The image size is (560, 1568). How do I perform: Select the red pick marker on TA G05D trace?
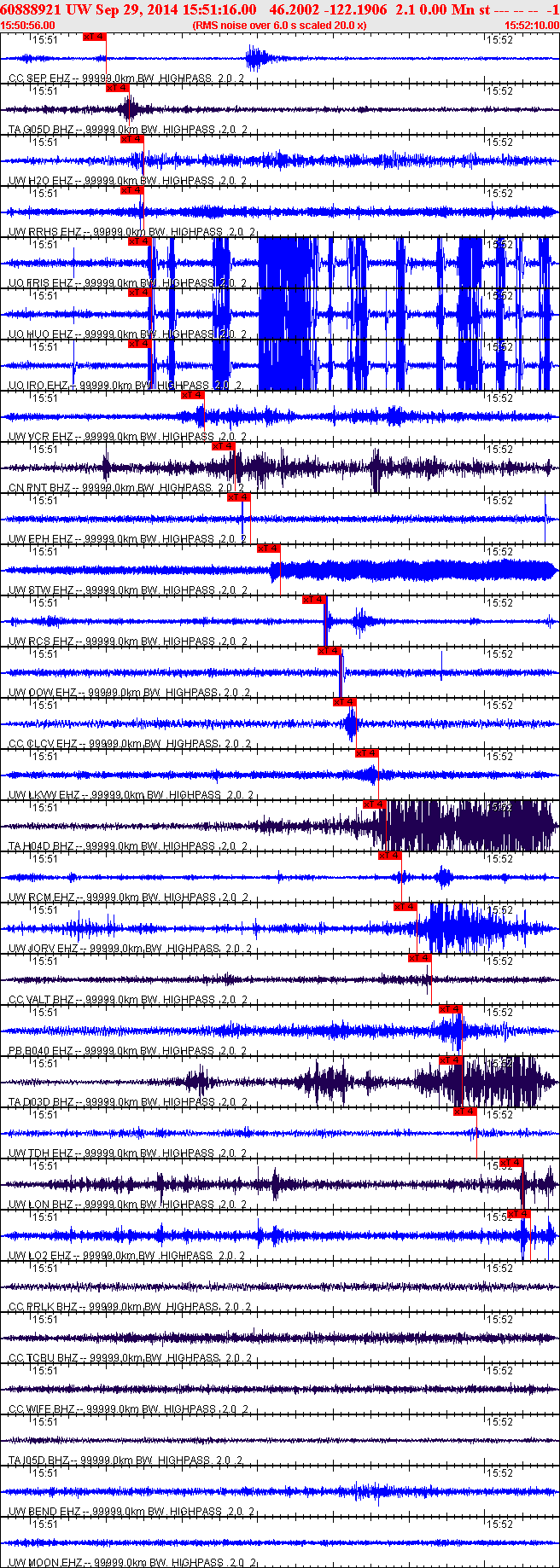coord(118,87)
